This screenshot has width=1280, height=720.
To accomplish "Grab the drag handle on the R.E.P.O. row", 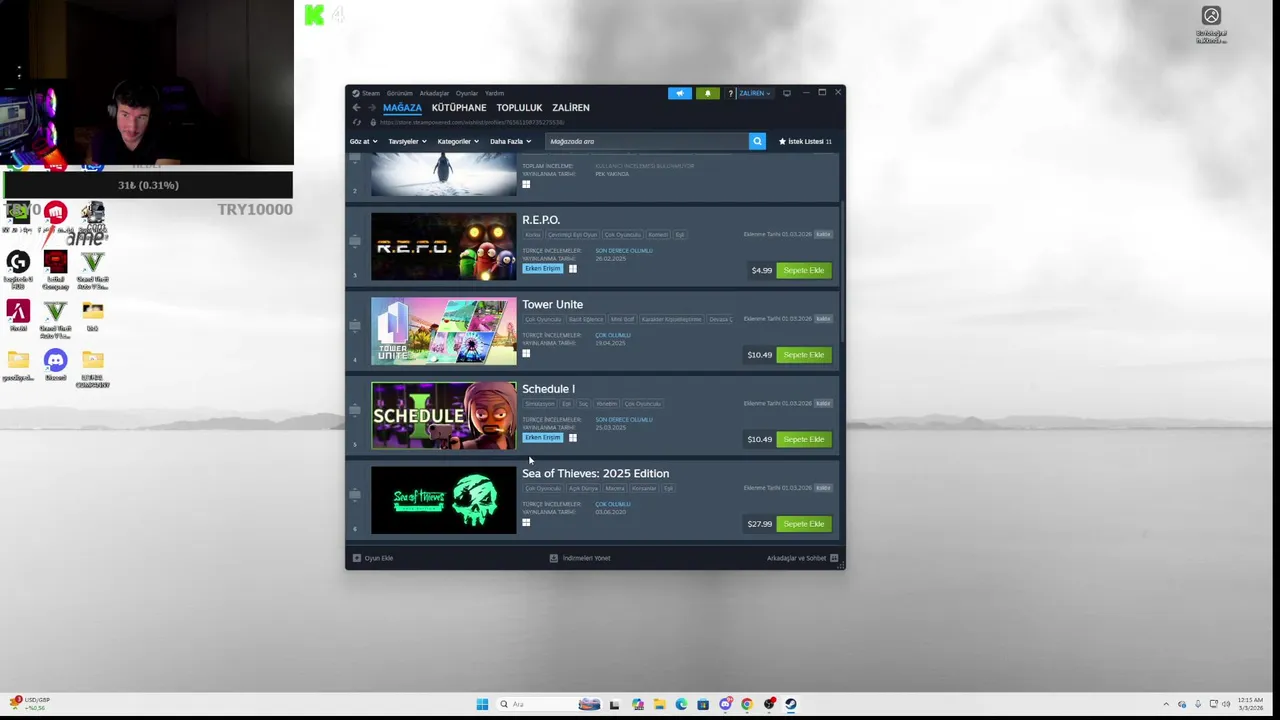I will 355,241.
